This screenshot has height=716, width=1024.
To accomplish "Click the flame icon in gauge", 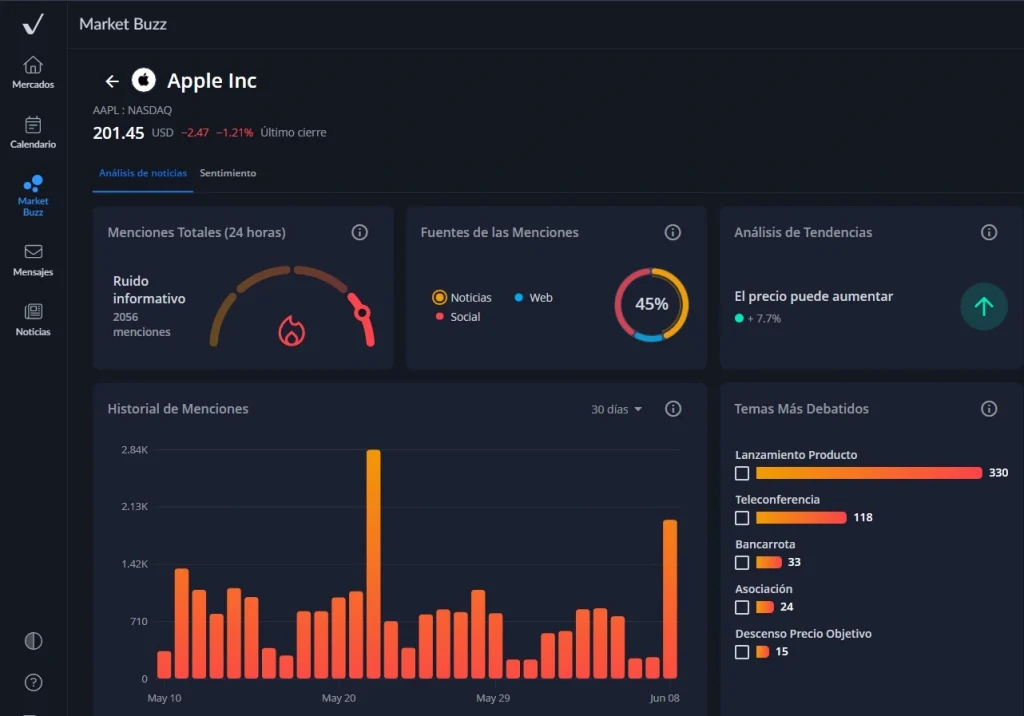I will click(291, 330).
